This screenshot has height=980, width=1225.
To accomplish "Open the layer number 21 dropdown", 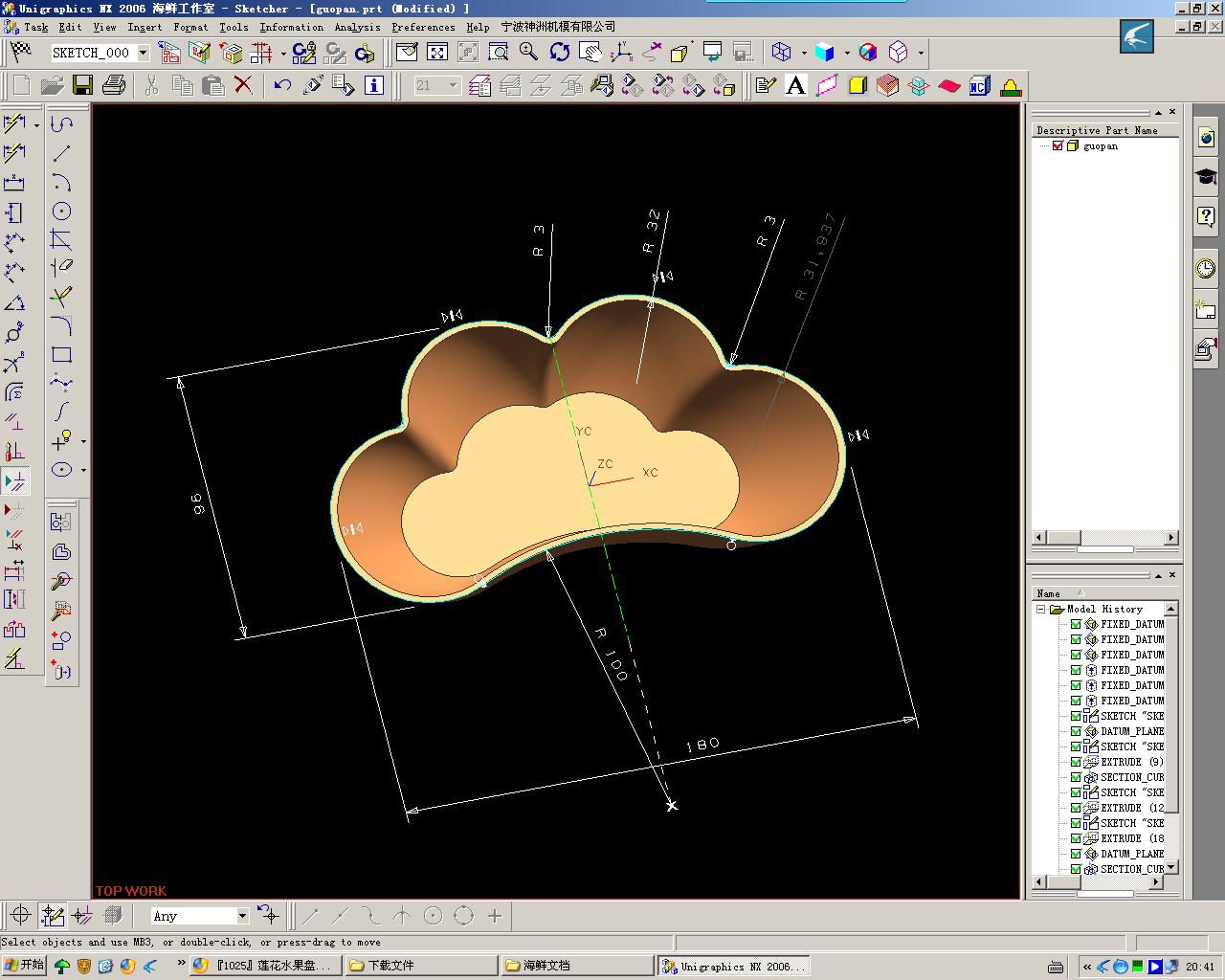I will [453, 85].
